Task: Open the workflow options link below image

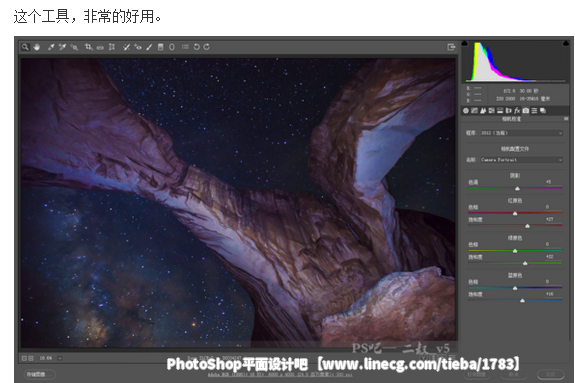Action: click(281, 375)
